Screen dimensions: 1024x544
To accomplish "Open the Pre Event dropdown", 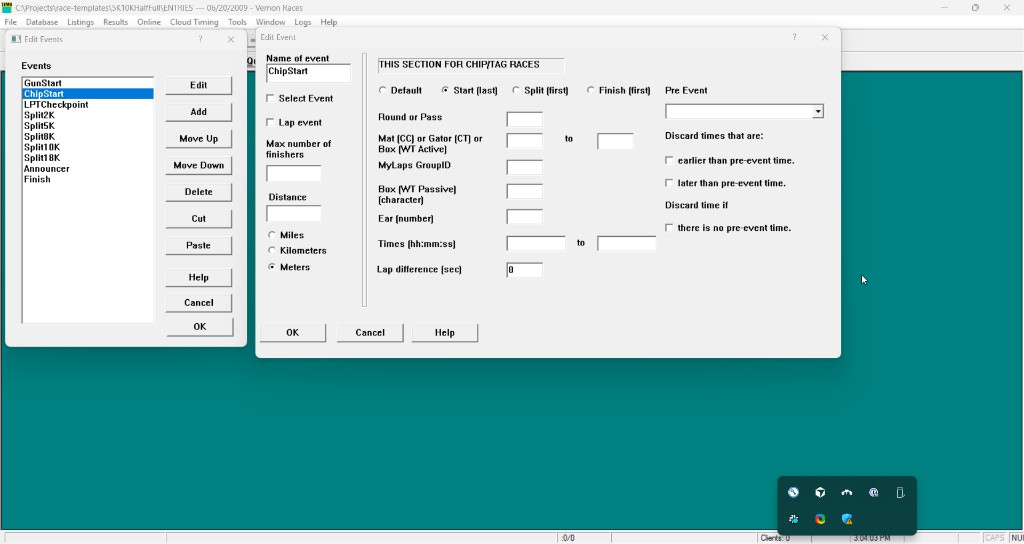I will click(818, 112).
